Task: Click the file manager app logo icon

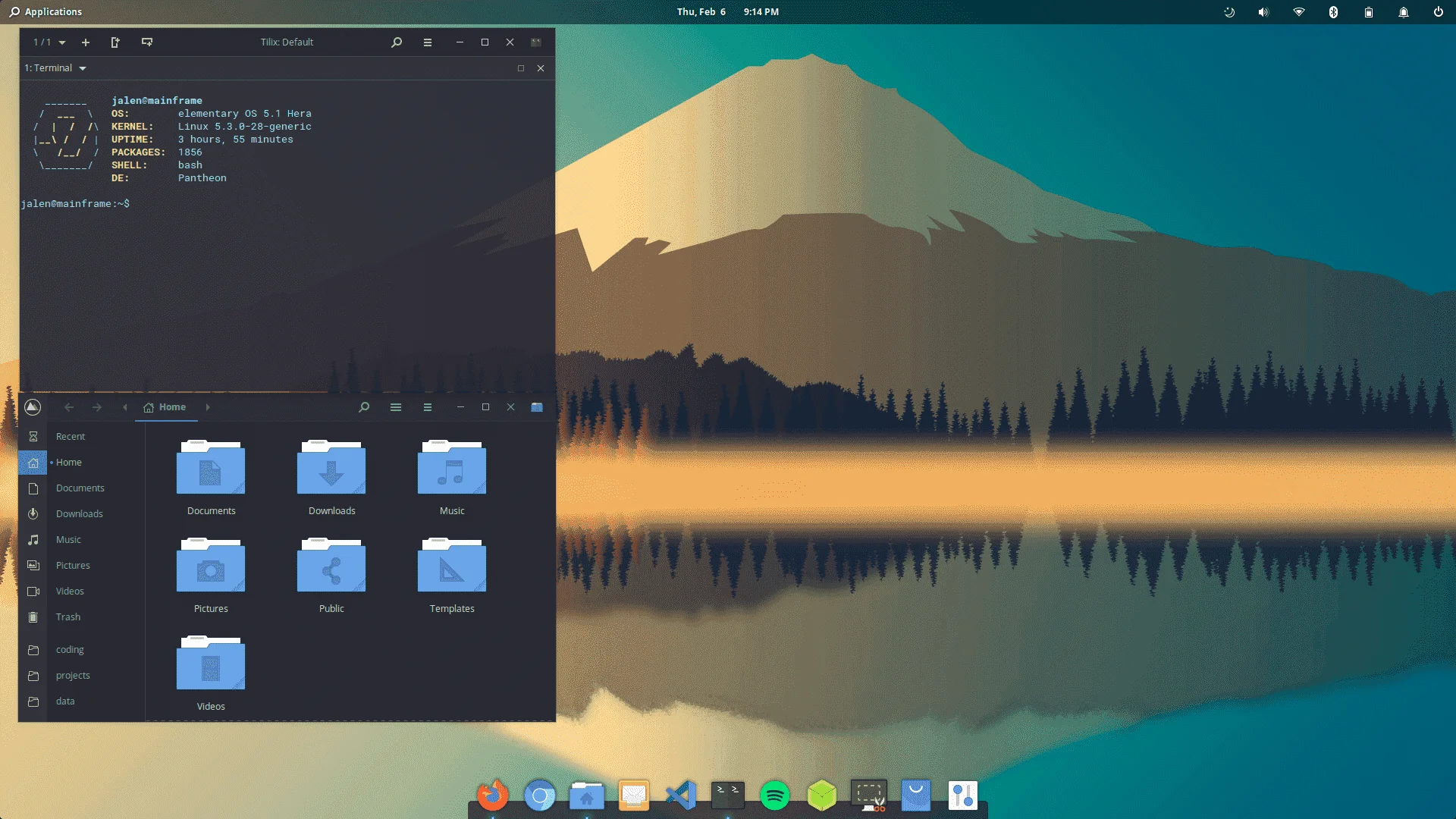Action: pyautogui.click(x=33, y=407)
